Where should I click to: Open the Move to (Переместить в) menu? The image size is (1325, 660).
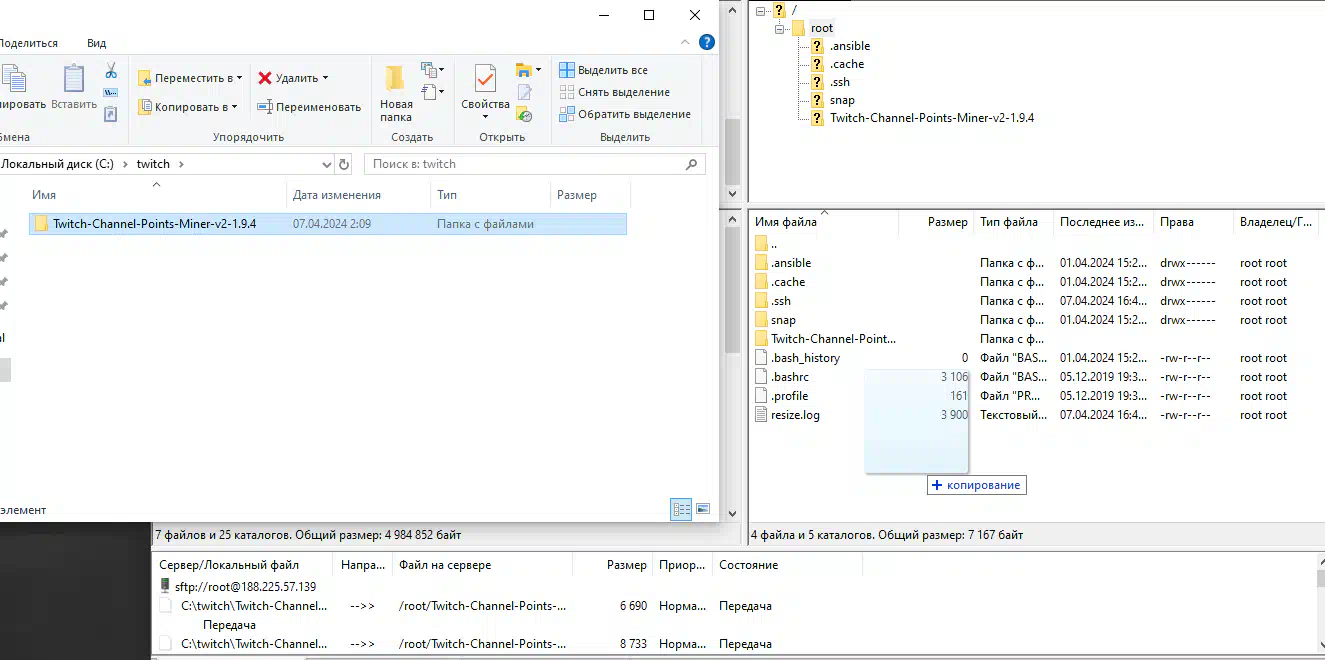pyautogui.click(x=189, y=78)
